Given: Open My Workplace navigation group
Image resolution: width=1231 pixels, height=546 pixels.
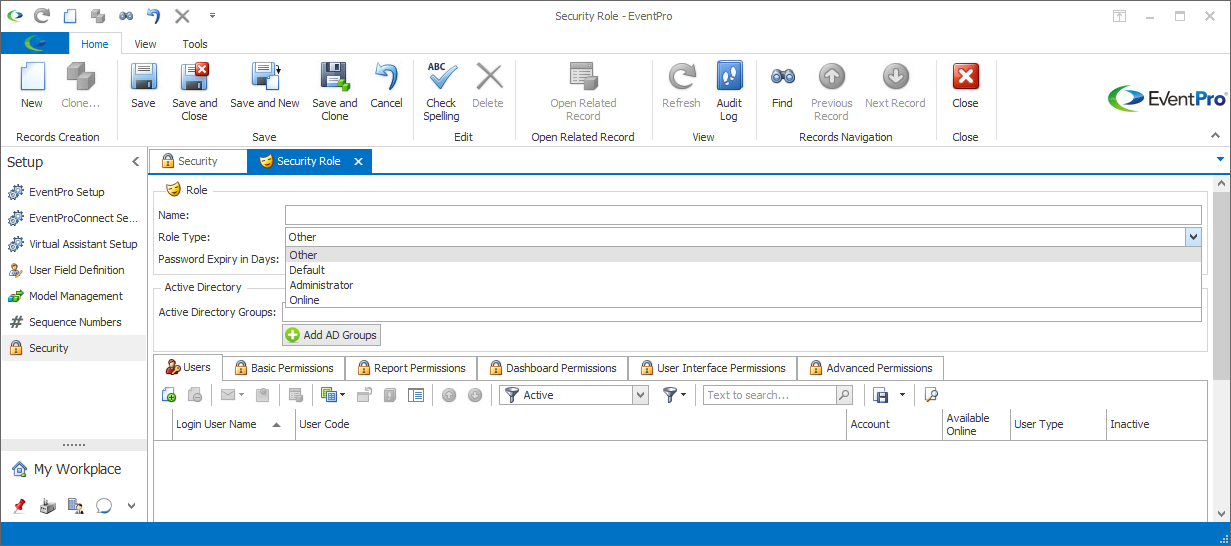Looking at the screenshot, I should click(73, 469).
